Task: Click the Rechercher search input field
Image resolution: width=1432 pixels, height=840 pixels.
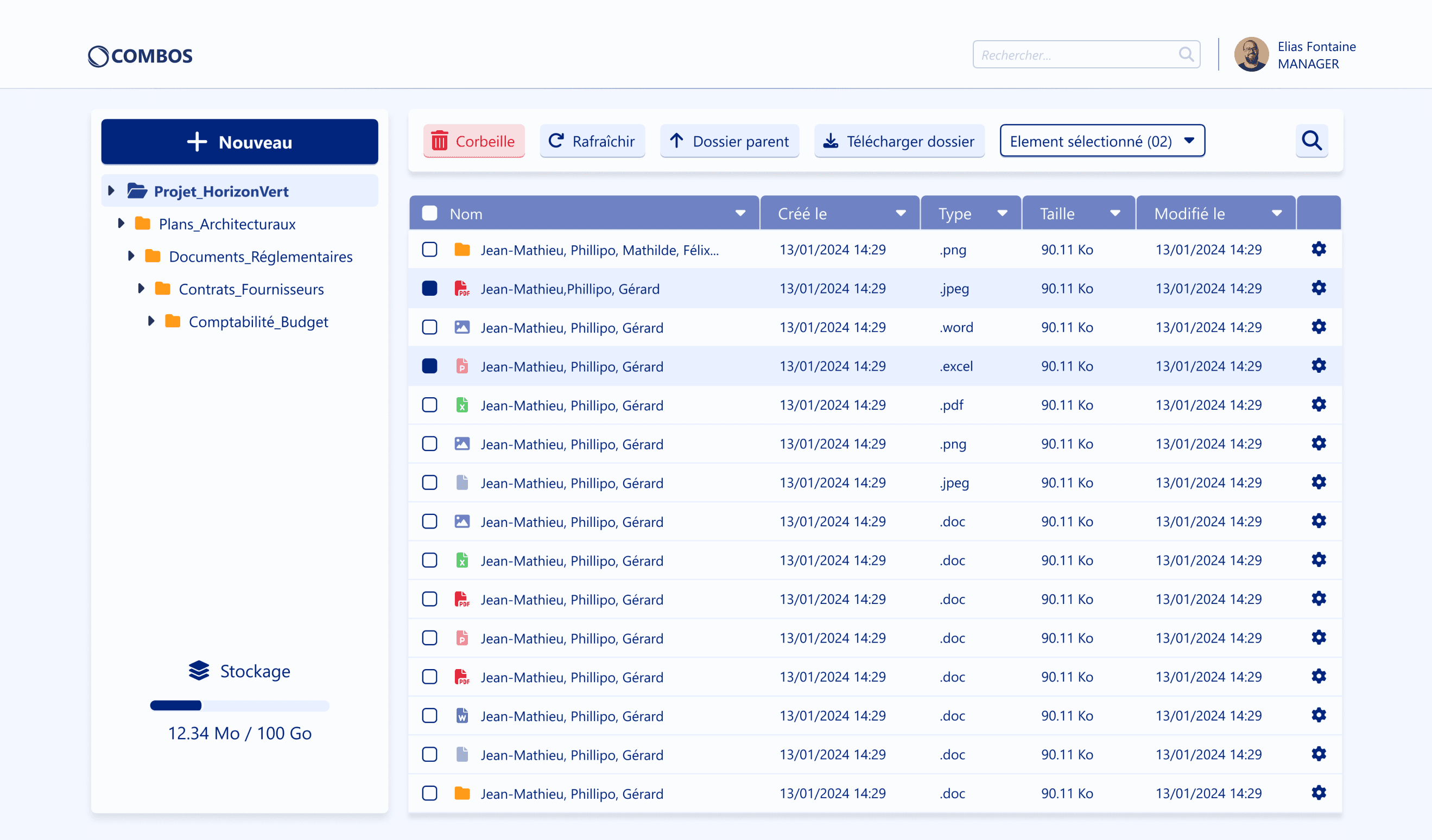Action: point(1086,54)
